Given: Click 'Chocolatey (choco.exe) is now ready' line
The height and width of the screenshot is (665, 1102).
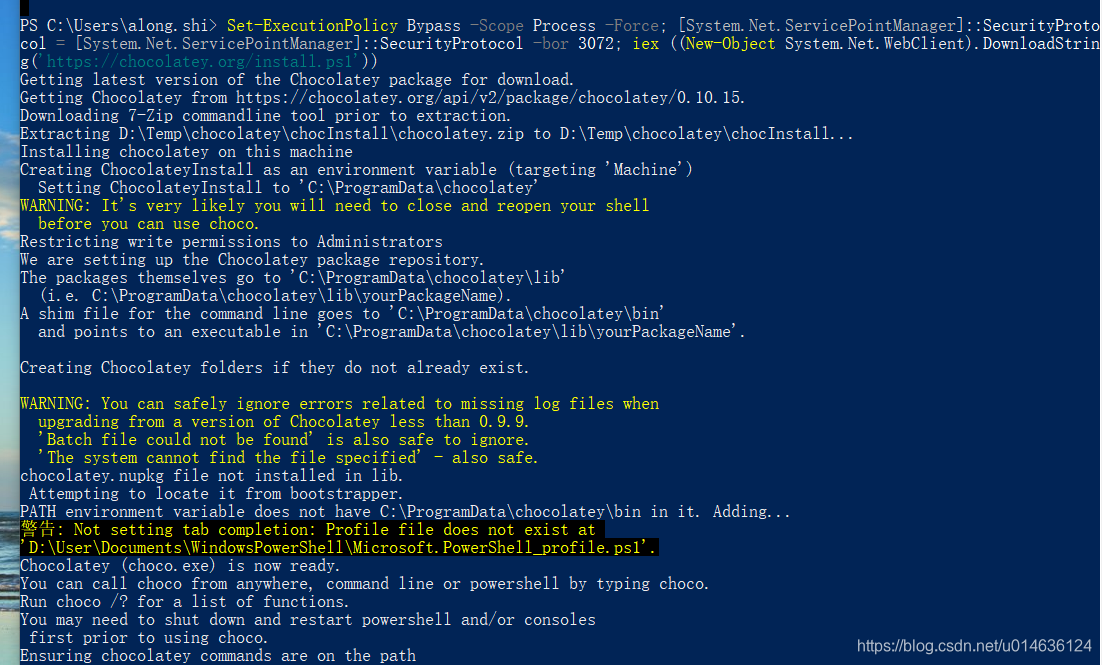Looking at the screenshot, I should tap(180, 566).
